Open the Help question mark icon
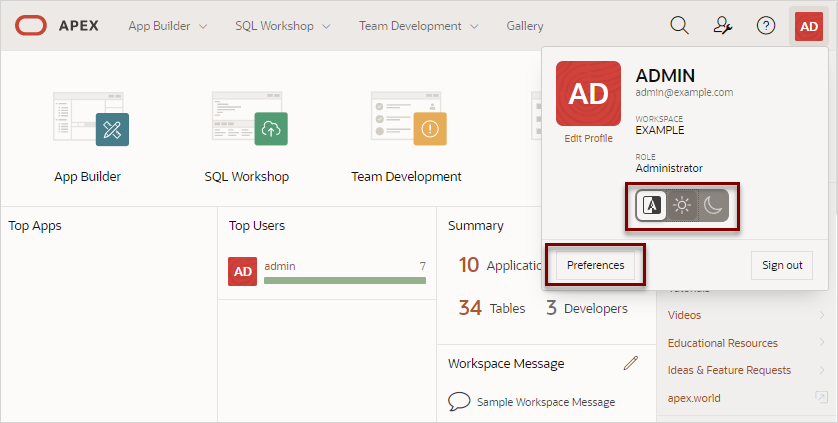Image resolution: width=838 pixels, height=423 pixels. pyautogui.click(x=766, y=26)
